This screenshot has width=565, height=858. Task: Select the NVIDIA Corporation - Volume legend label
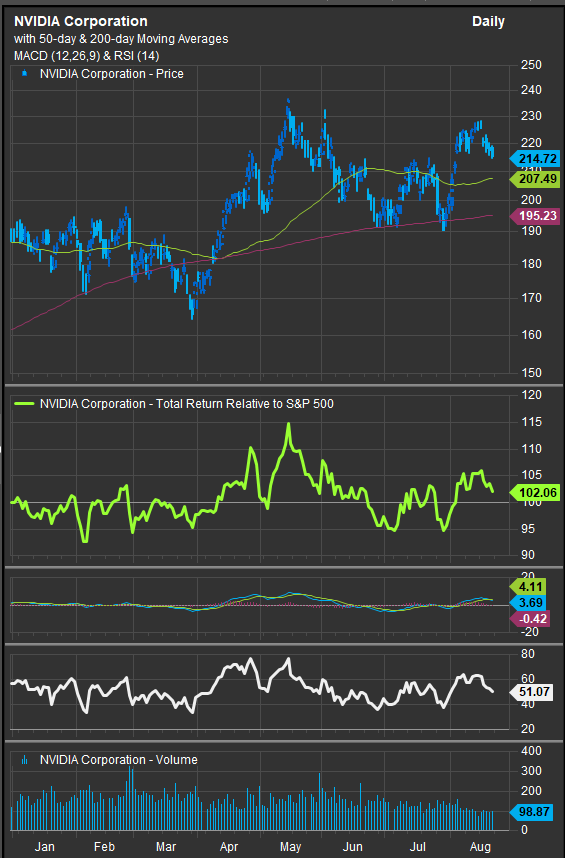[119, 760]
